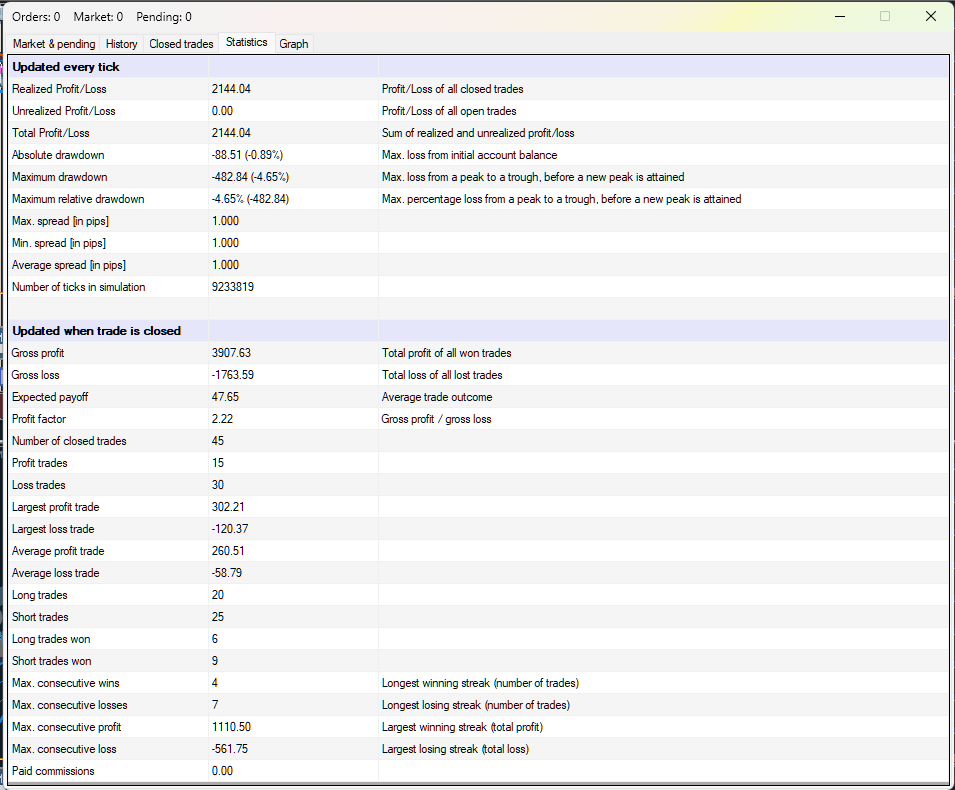Image resolution: width=955 pixels, height=790 pixels.
Task: Select the Number of ticks in simulation row
Action: [x=78, y=287]
